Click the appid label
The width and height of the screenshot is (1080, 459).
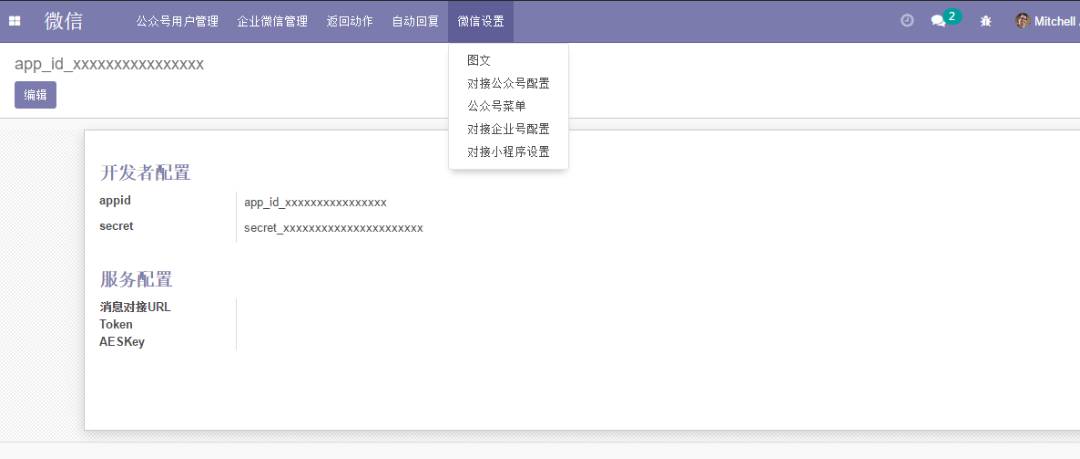click(x=115, y=201)
